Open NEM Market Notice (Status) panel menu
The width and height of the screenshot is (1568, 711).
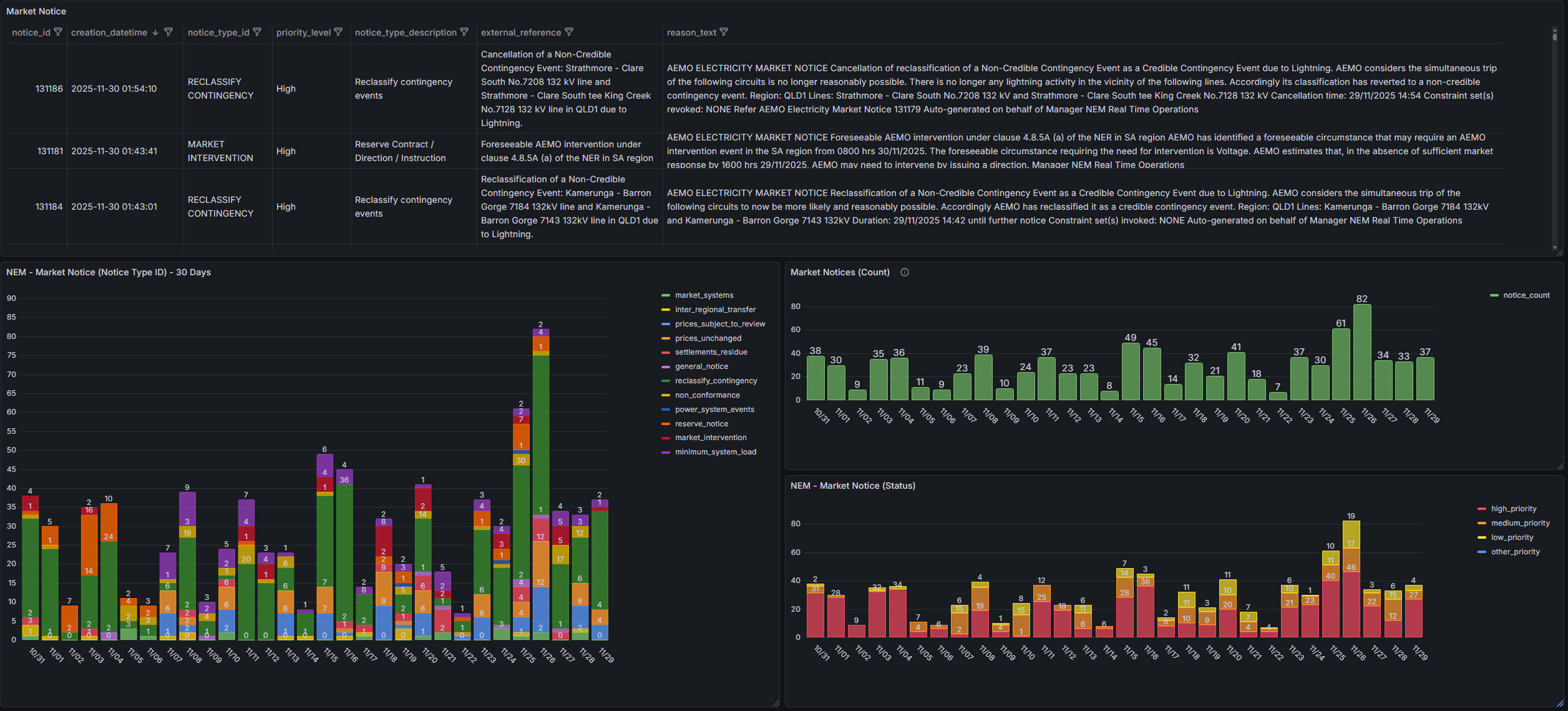tap(852, 486)
